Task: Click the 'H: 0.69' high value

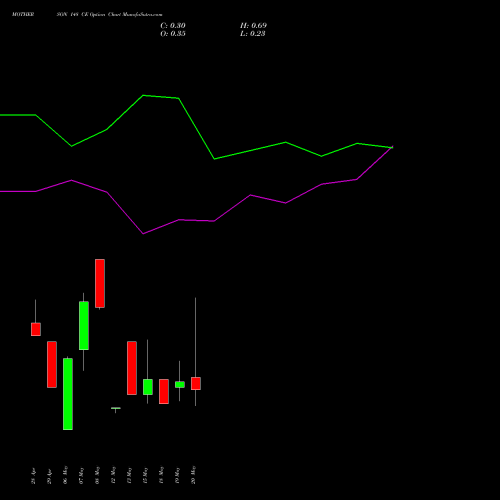Action: pyautogui.click(x=253, y=26)
